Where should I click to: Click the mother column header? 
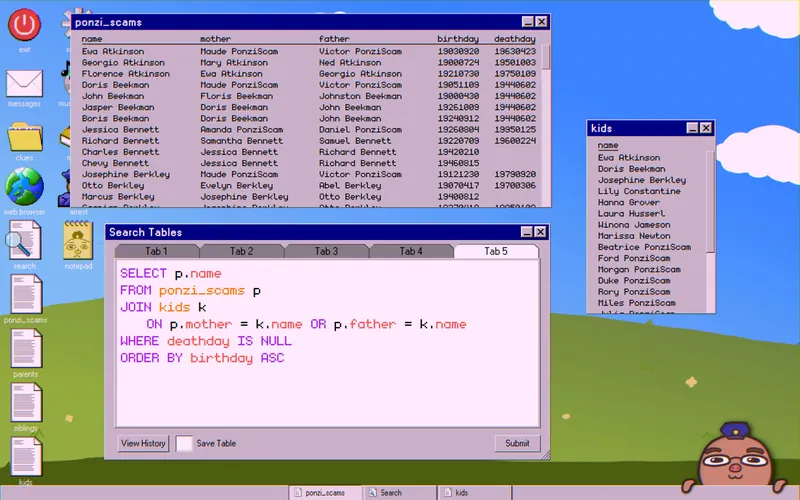pyautogui.click(x=215, y=39)
